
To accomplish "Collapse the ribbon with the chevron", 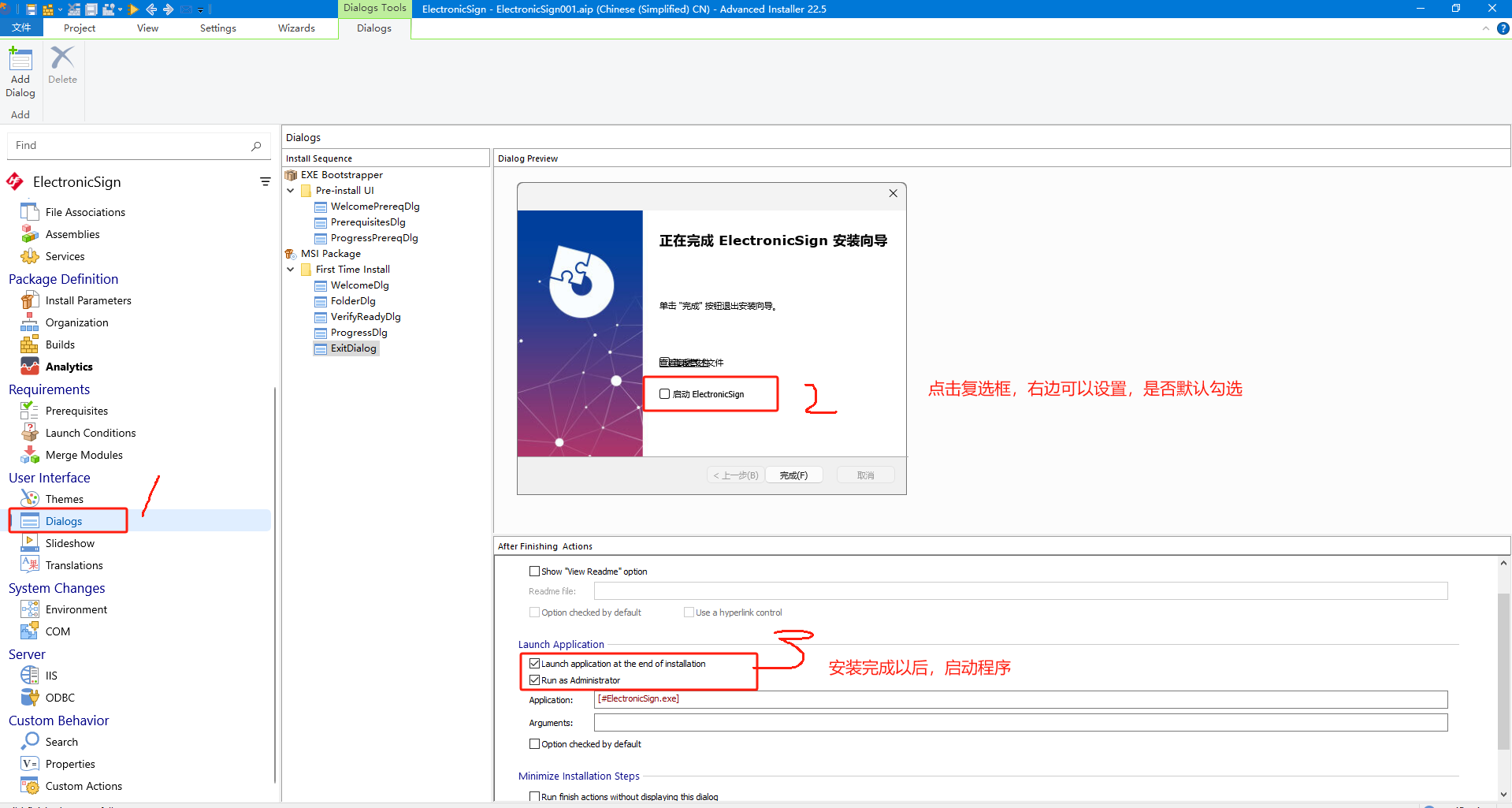I will click(1485, 28).
